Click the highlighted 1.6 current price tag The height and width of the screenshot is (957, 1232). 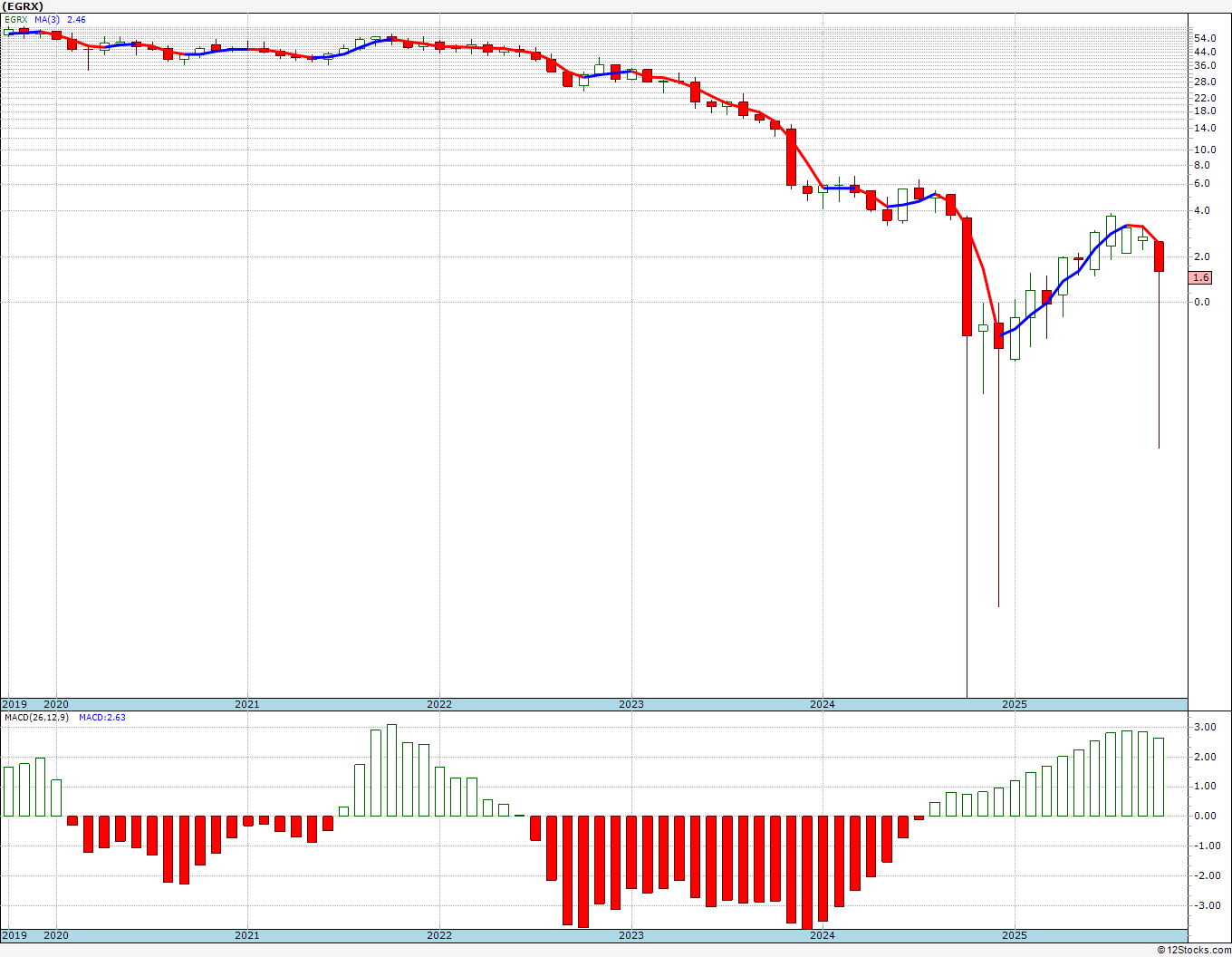coord(1201,277)
